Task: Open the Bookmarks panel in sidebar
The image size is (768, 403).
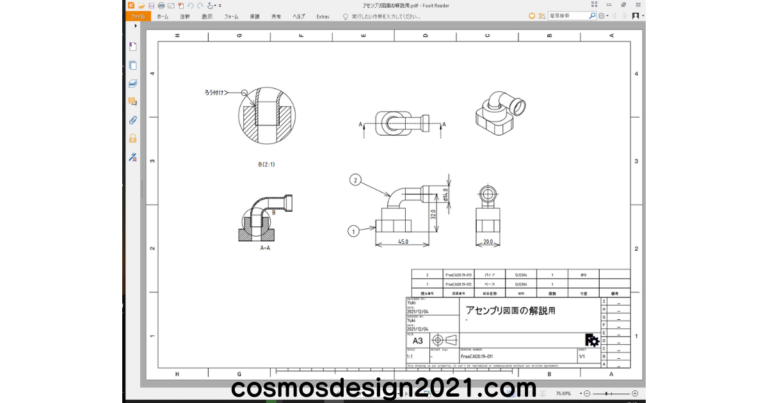Action: click(x=133, y=47)
